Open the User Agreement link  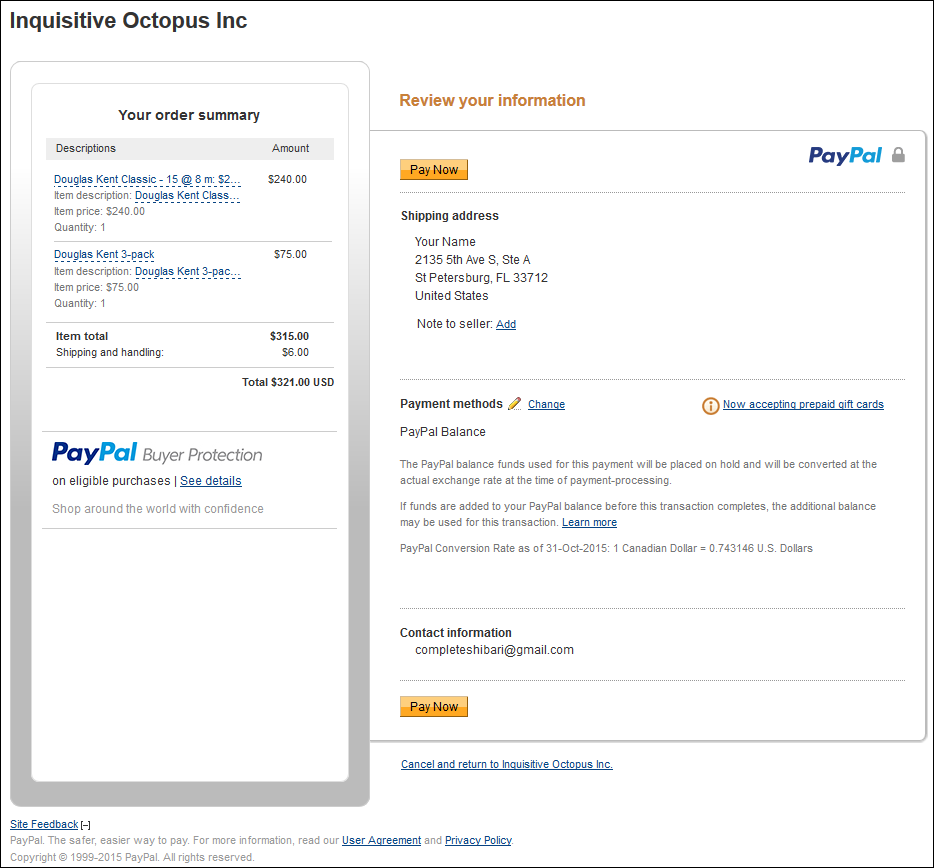click(x=381, y=841)
